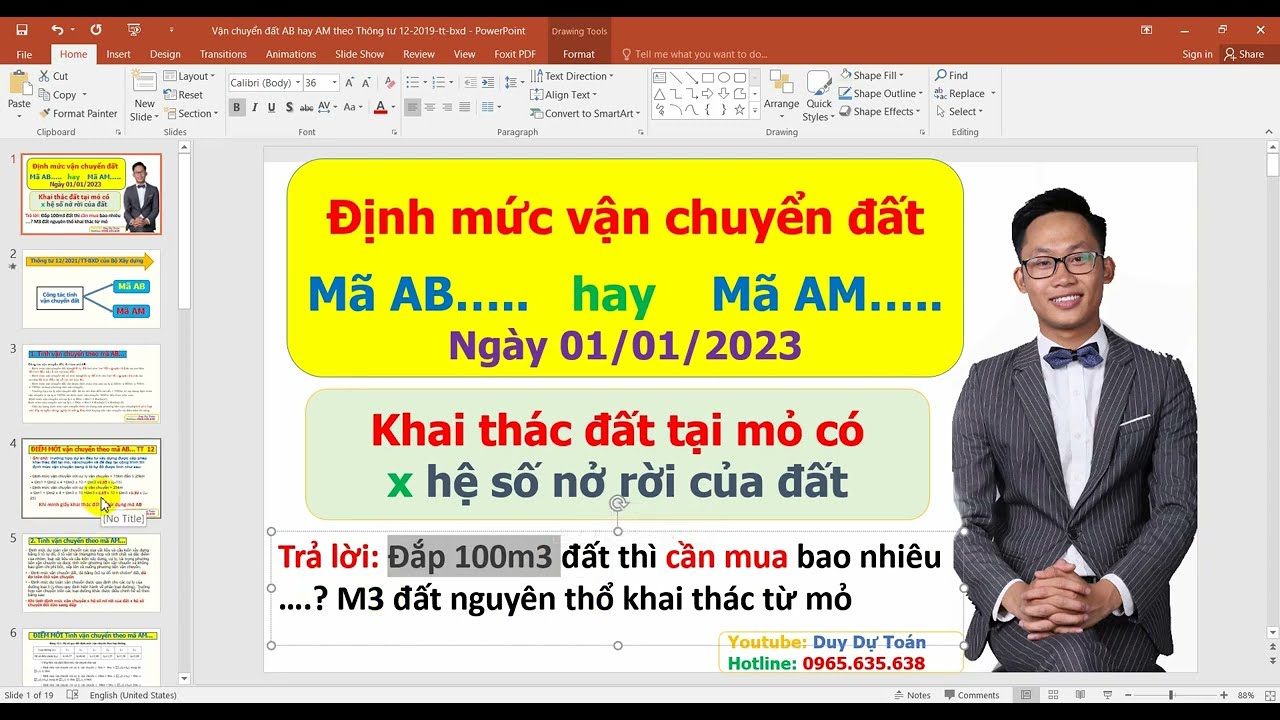The image size is (1280, 720).
Task: Toggle bold formatting
Action: [237, 107]
